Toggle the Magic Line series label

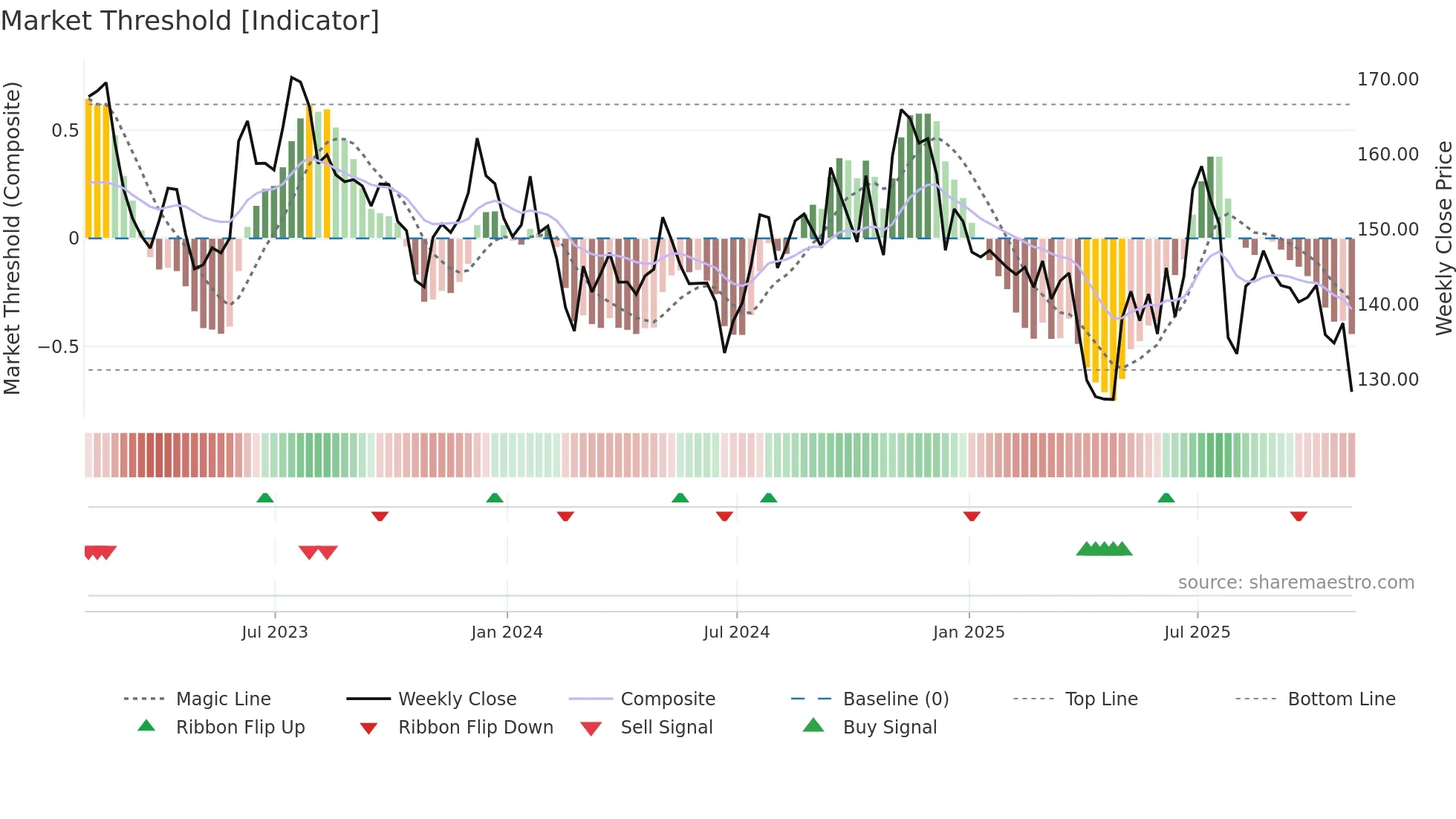click(x=223, y=699)
